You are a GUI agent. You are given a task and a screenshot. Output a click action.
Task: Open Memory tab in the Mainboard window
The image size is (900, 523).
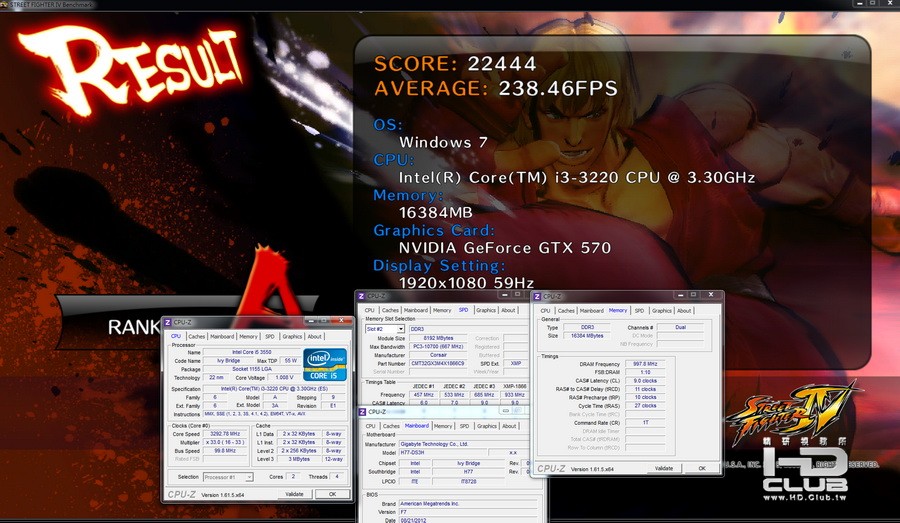(x=443, y=426)
